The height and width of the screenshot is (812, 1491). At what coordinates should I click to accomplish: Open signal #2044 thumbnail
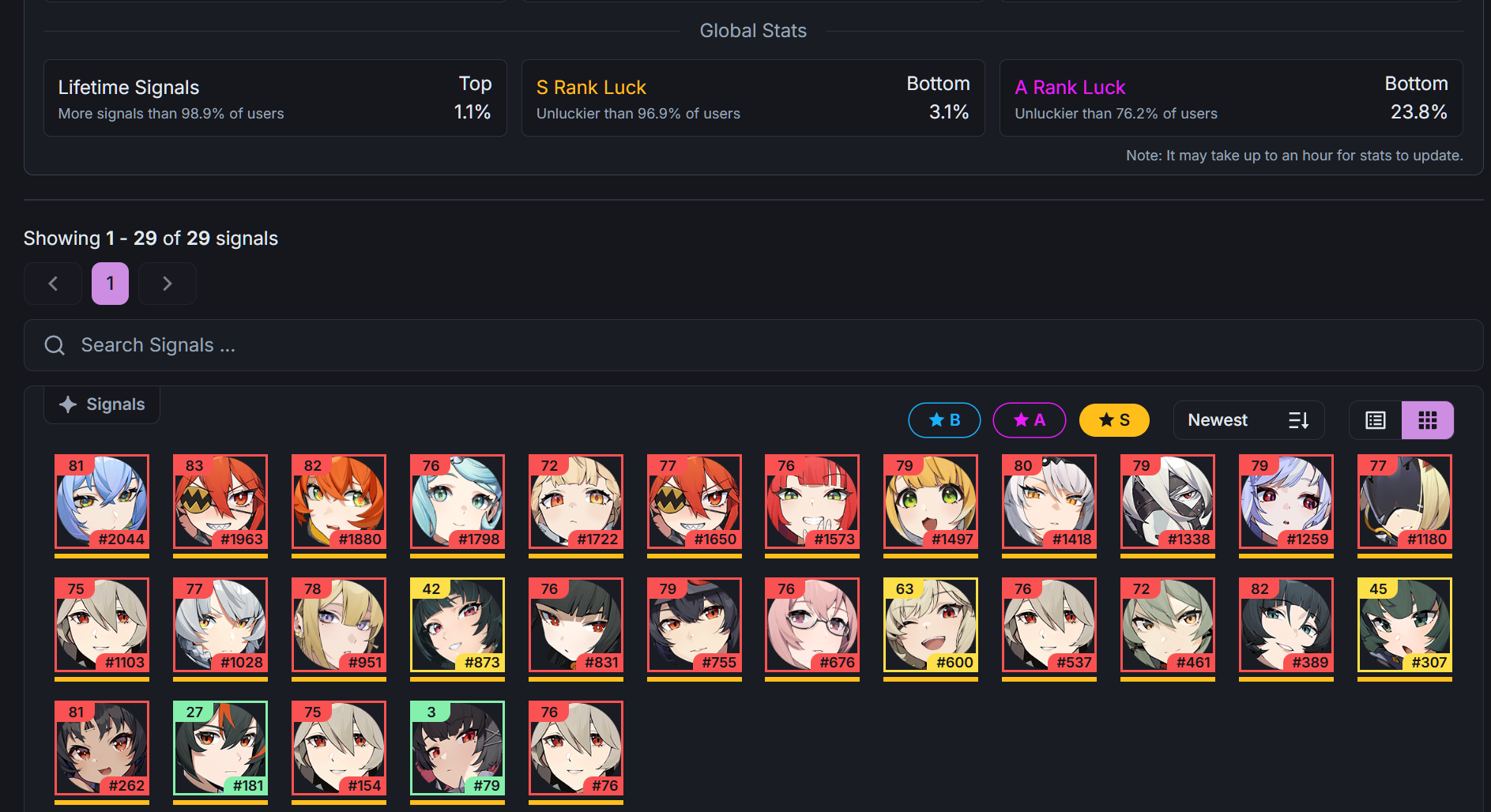coord(102,502)
